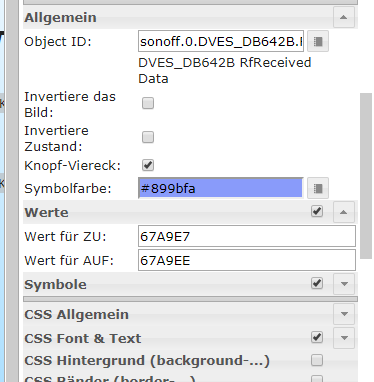Click the 'Object ID:' label
This screenshot has height=382, width=374.
[x=58, y=42]
